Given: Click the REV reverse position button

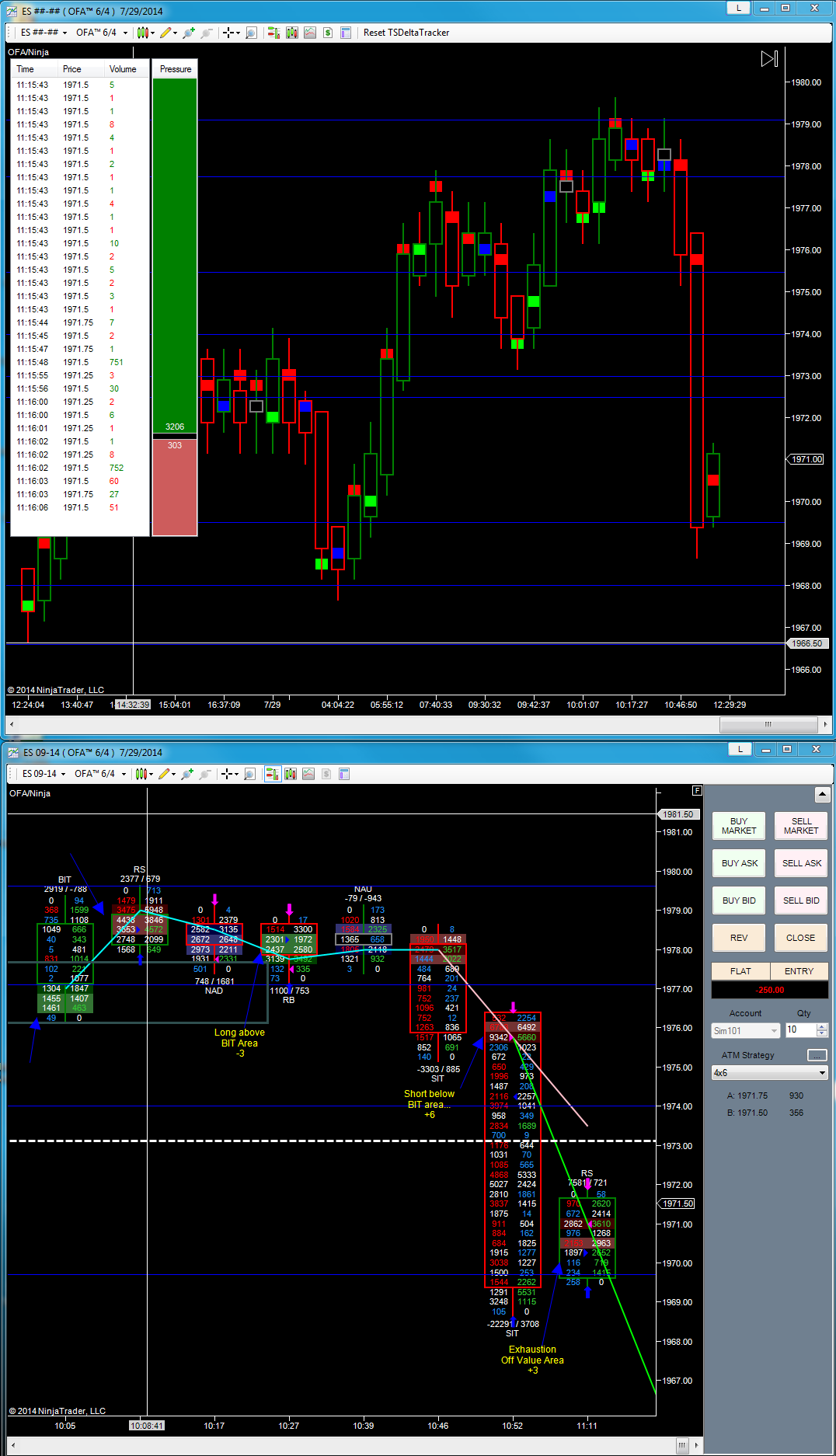Looking at the screenshot, I should click(739, 938).
